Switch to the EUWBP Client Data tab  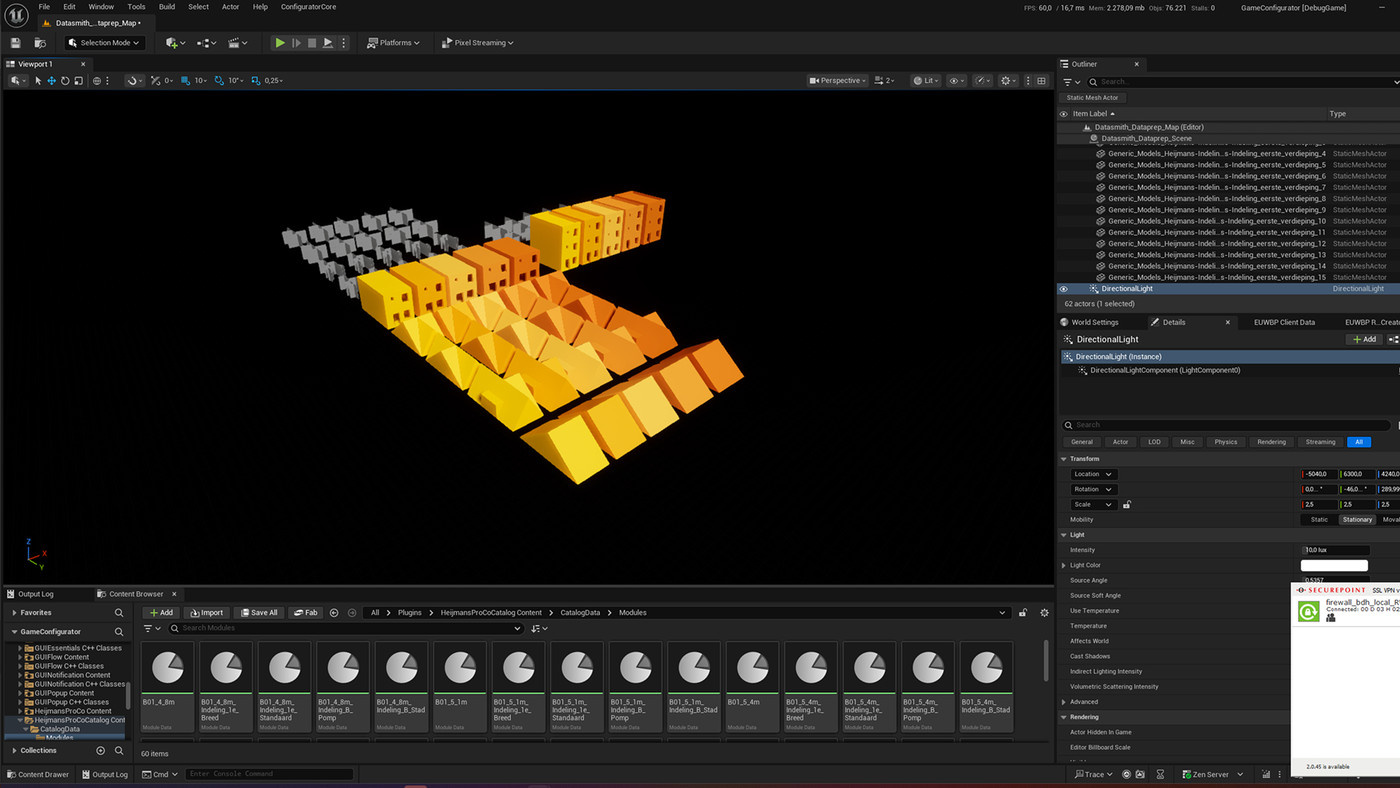pyautogui.click(x=1284, y=322)
